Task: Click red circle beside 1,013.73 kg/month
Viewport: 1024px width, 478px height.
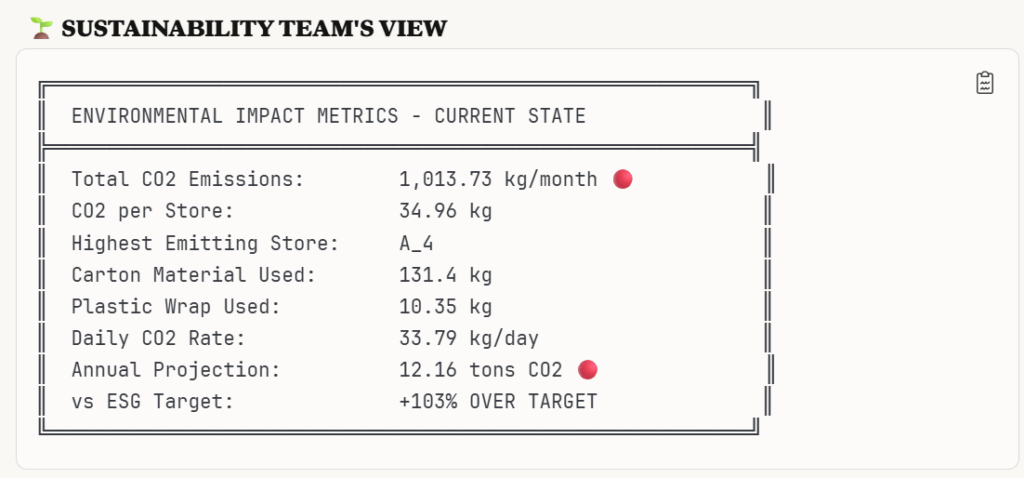Action: 622,179
